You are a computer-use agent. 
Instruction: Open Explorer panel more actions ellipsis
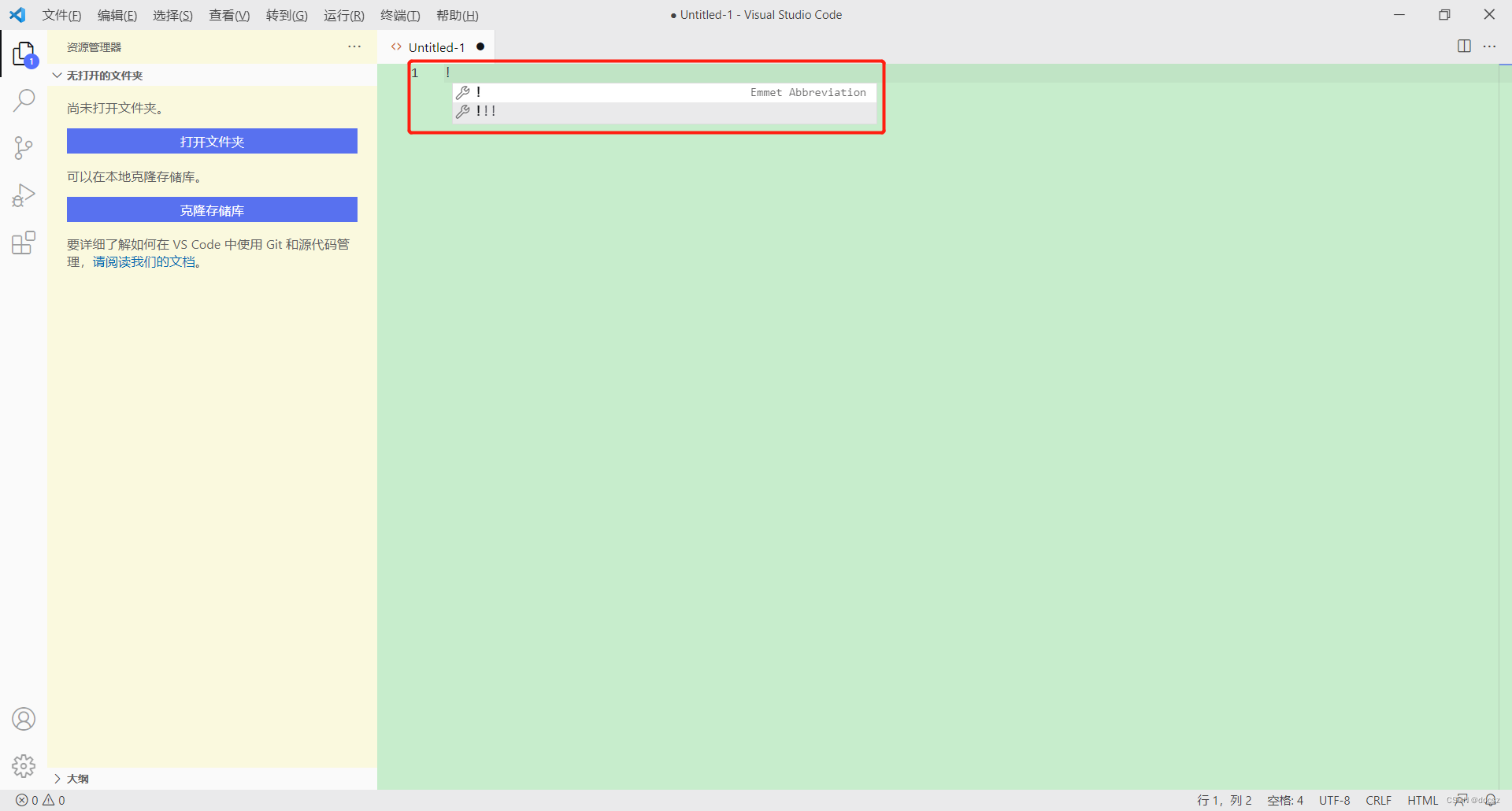(x=354, y=46)
